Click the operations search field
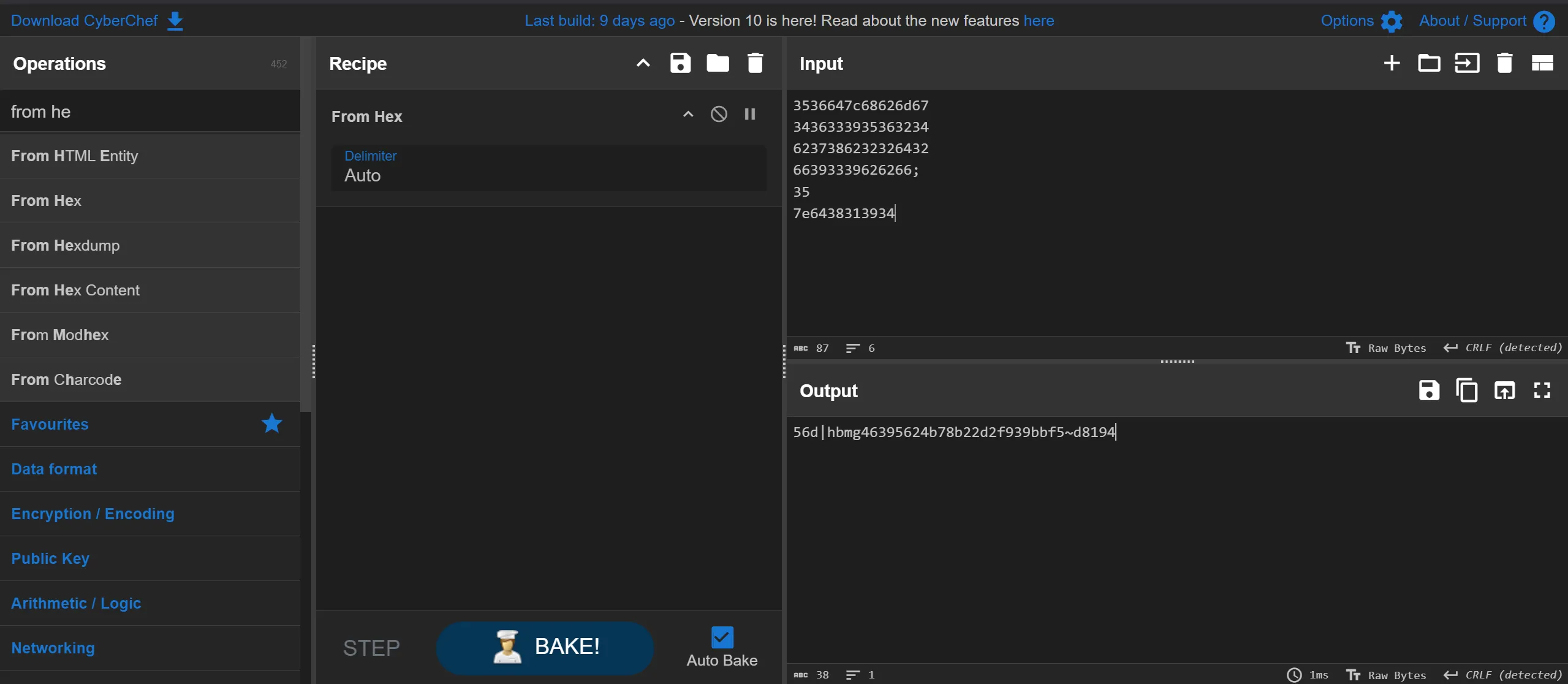1568x684 pixels. click(150, 112)
